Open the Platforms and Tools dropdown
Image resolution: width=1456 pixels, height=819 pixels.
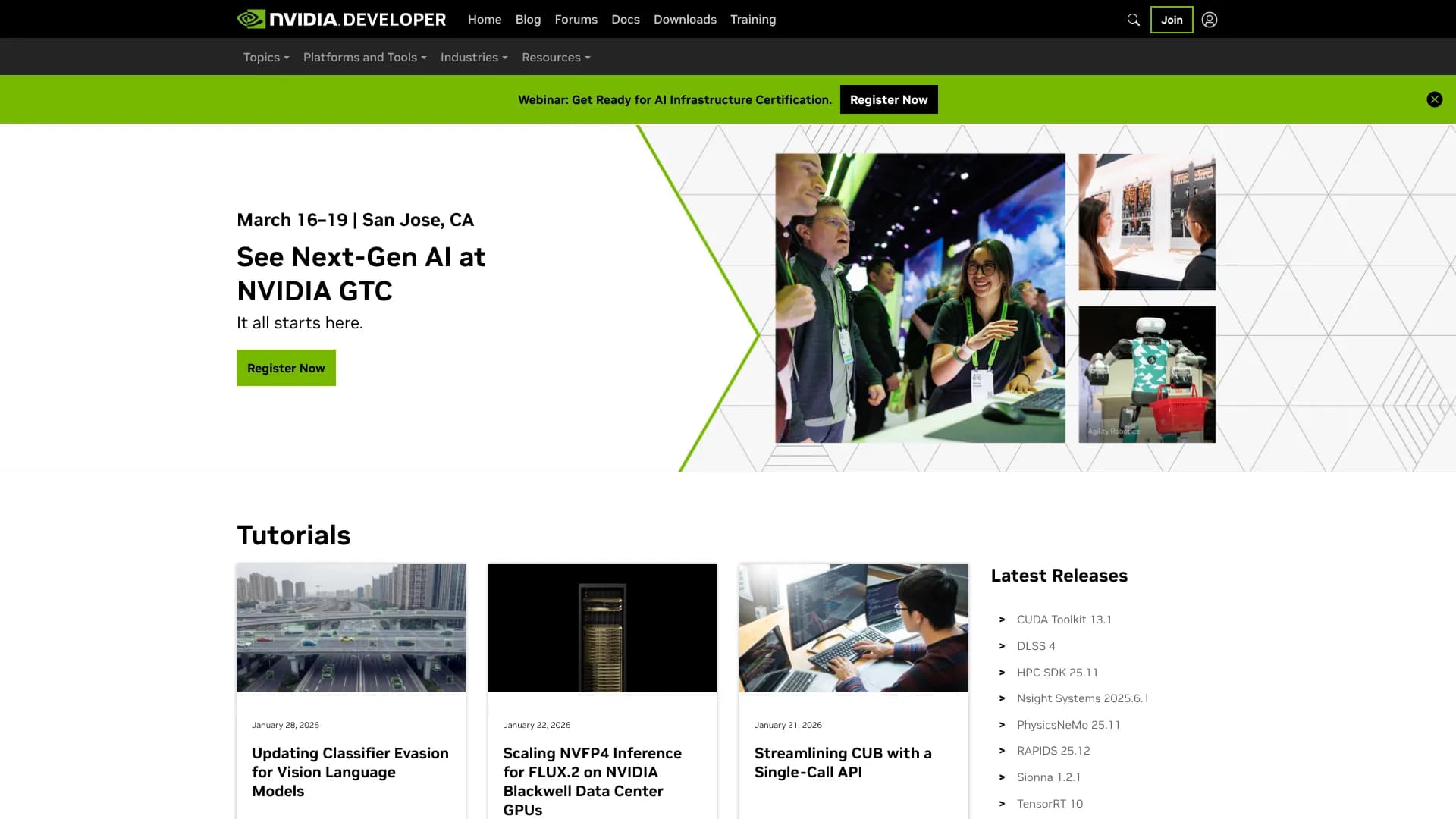click(x=364, y=57)
